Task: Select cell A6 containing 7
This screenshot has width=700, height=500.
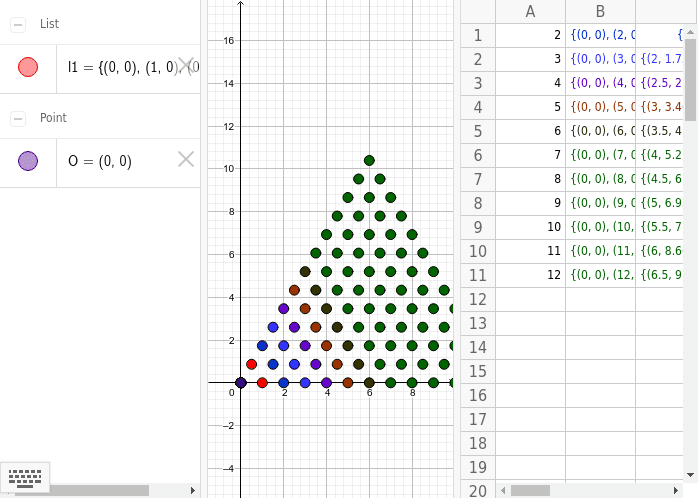Action: pos(530,155)
